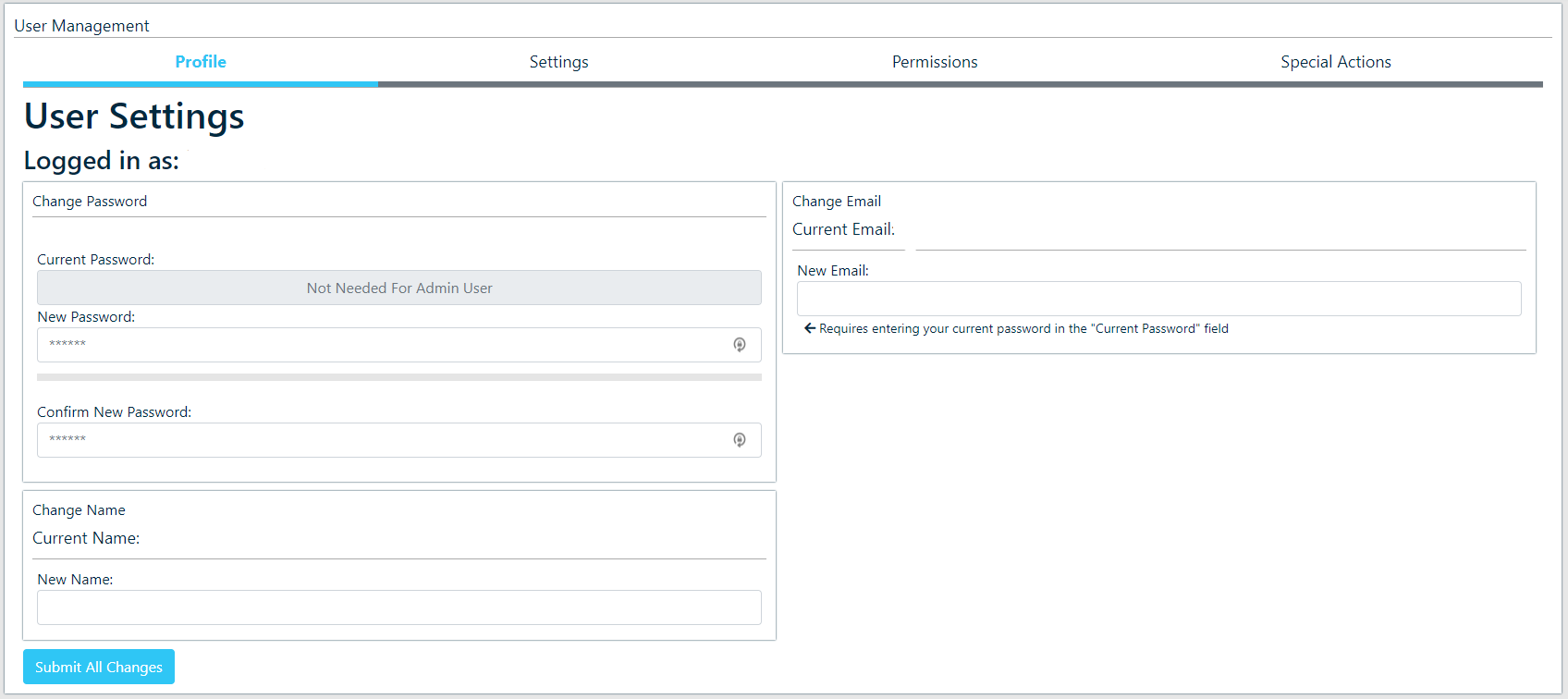Click the 'New Name:' label
The image size is (1568, 699).
coord(75,580)
